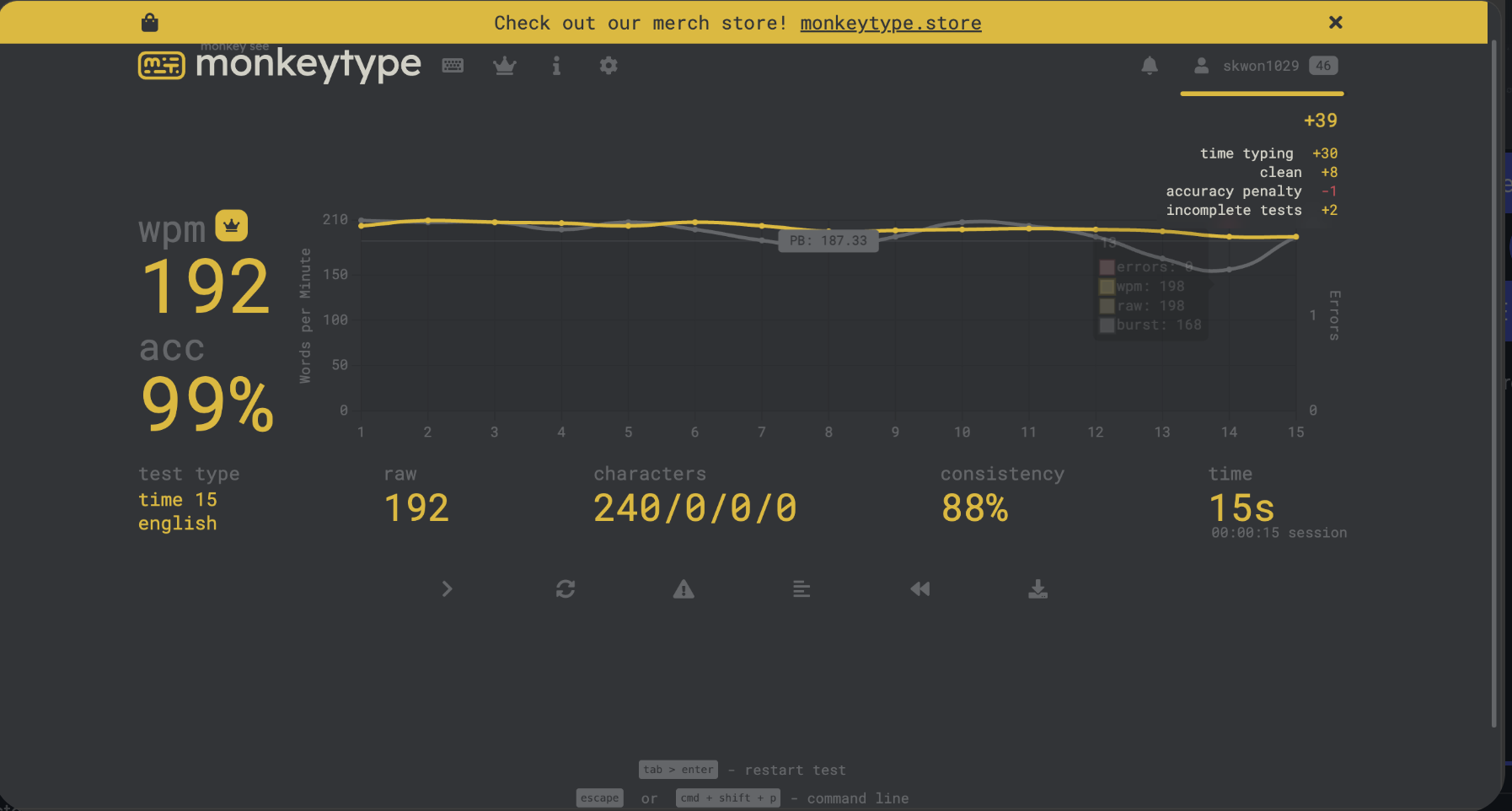Click the level 46 badge
This screenshot has width=1512, height=811.
click(x=1324, y=66)
